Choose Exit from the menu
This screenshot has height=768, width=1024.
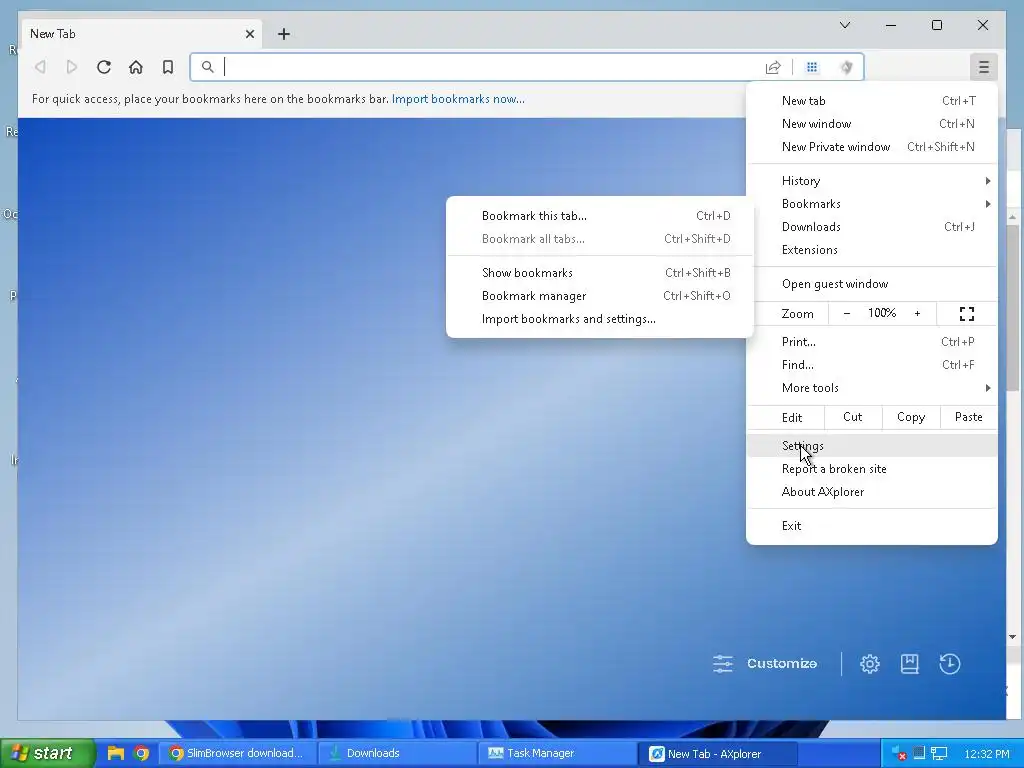pyautogui.click(x=872, y=526)
